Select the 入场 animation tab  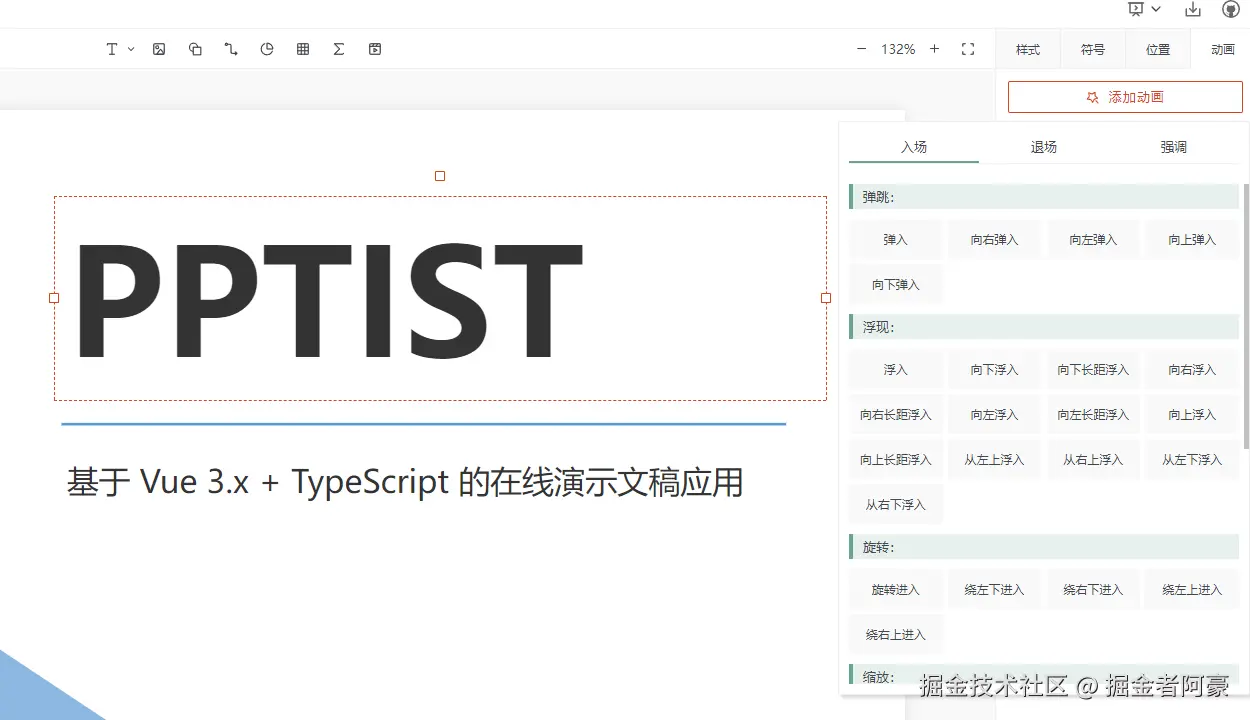(914, 147)
